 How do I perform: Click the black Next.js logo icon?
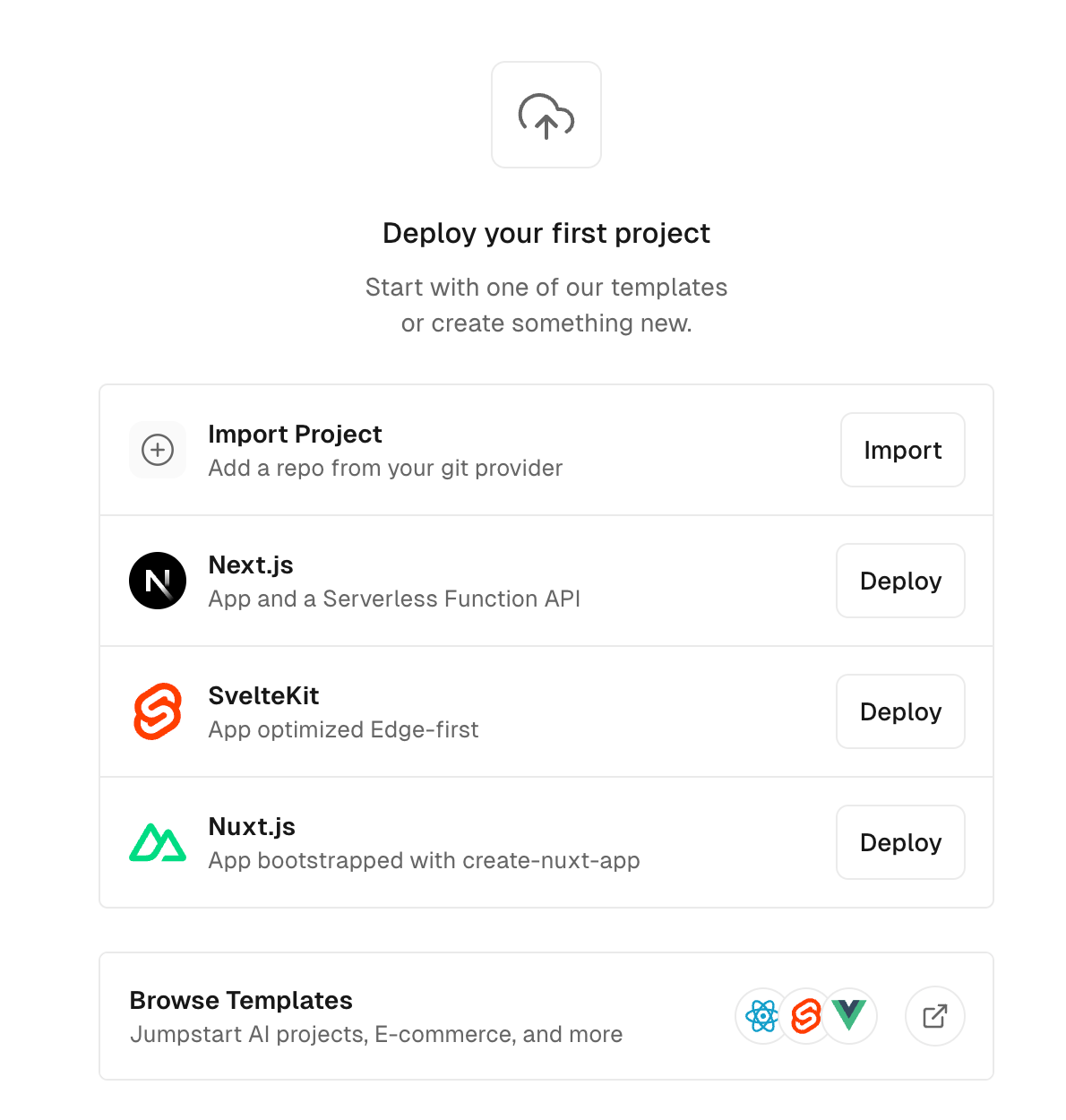point(158,581)
